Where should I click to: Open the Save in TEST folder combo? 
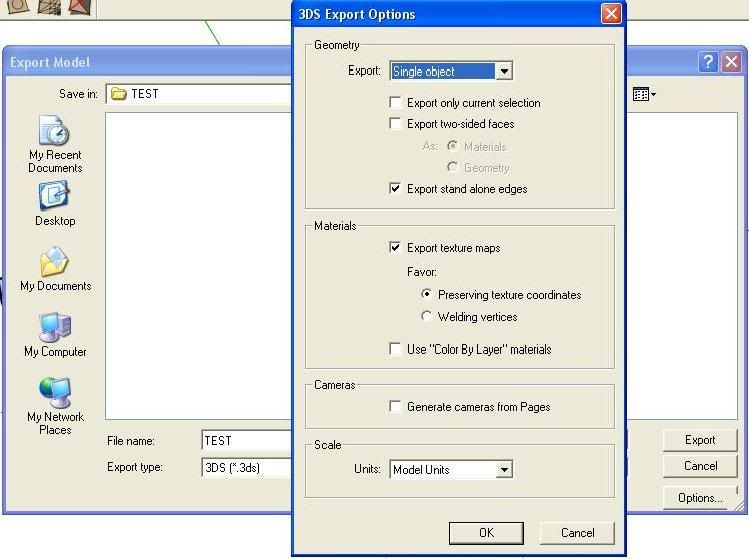point(199,94)
